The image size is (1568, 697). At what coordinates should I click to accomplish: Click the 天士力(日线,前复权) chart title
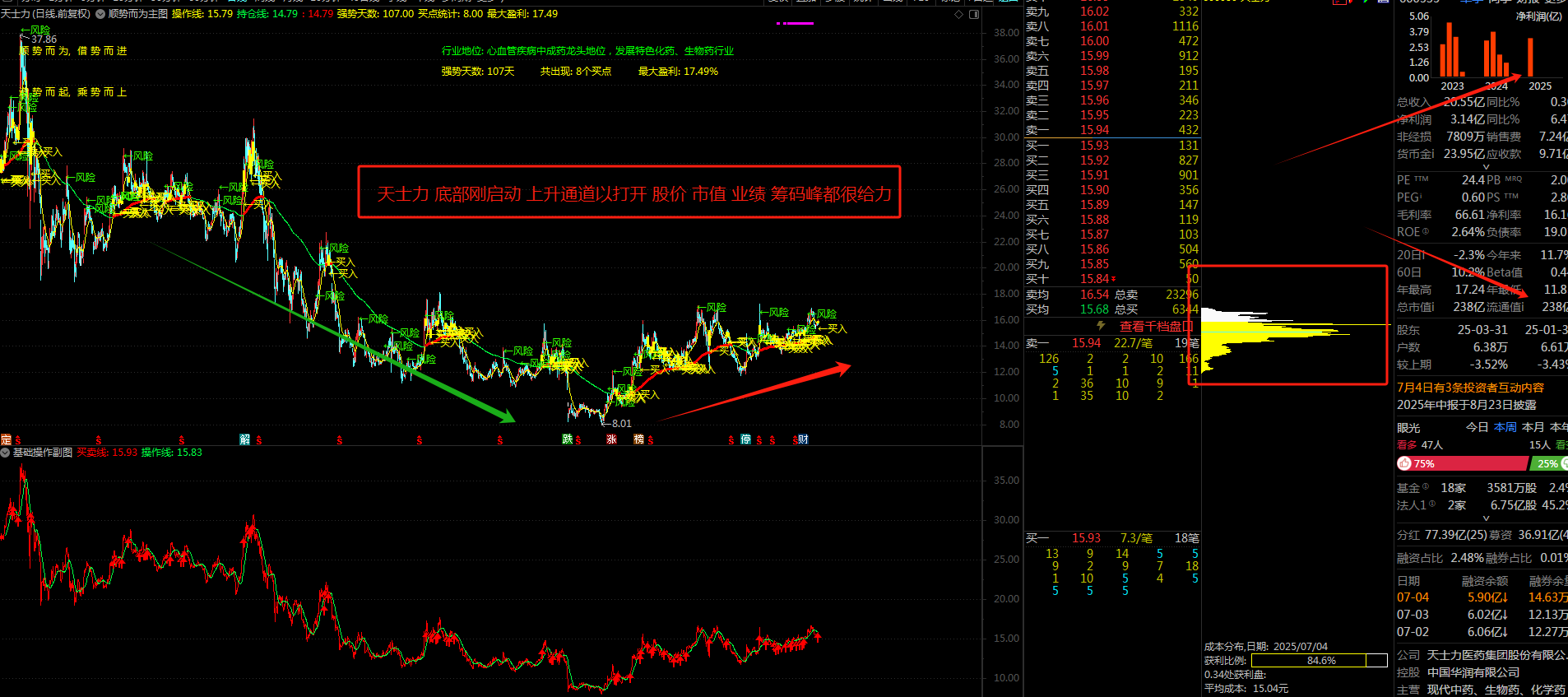45,14
